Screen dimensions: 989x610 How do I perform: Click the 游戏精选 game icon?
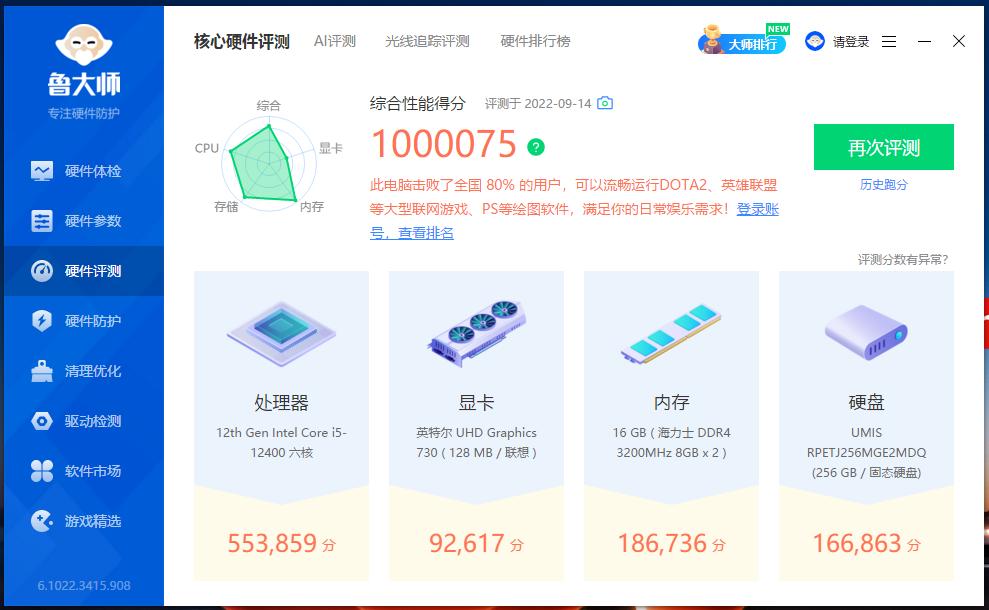[x=42, y=521]
